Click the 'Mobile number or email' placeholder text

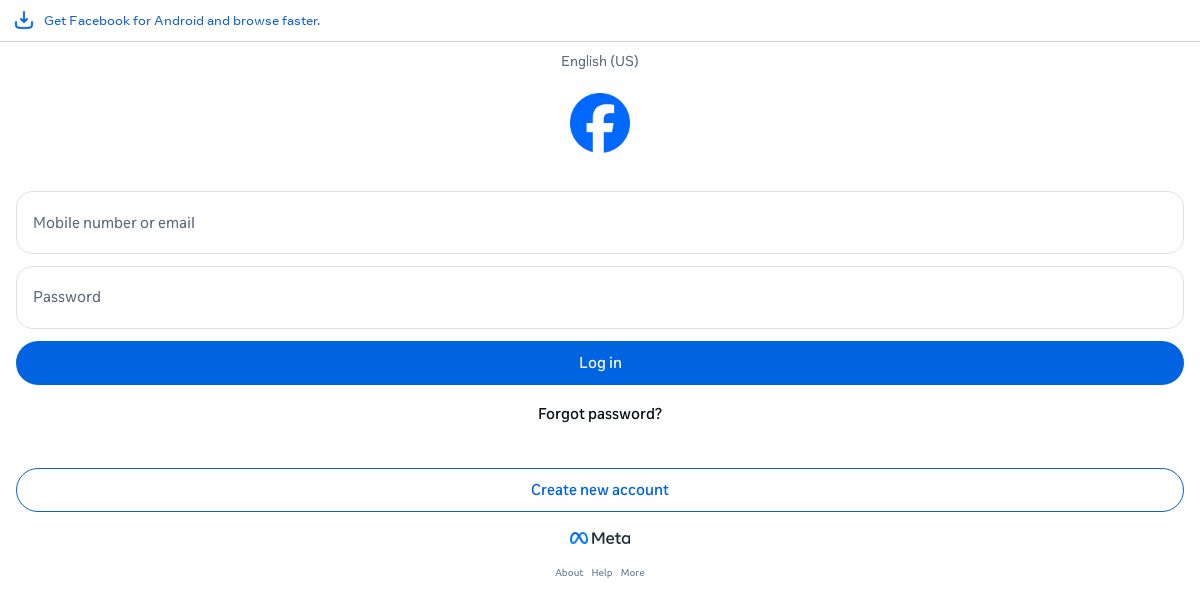coord(114,223)
